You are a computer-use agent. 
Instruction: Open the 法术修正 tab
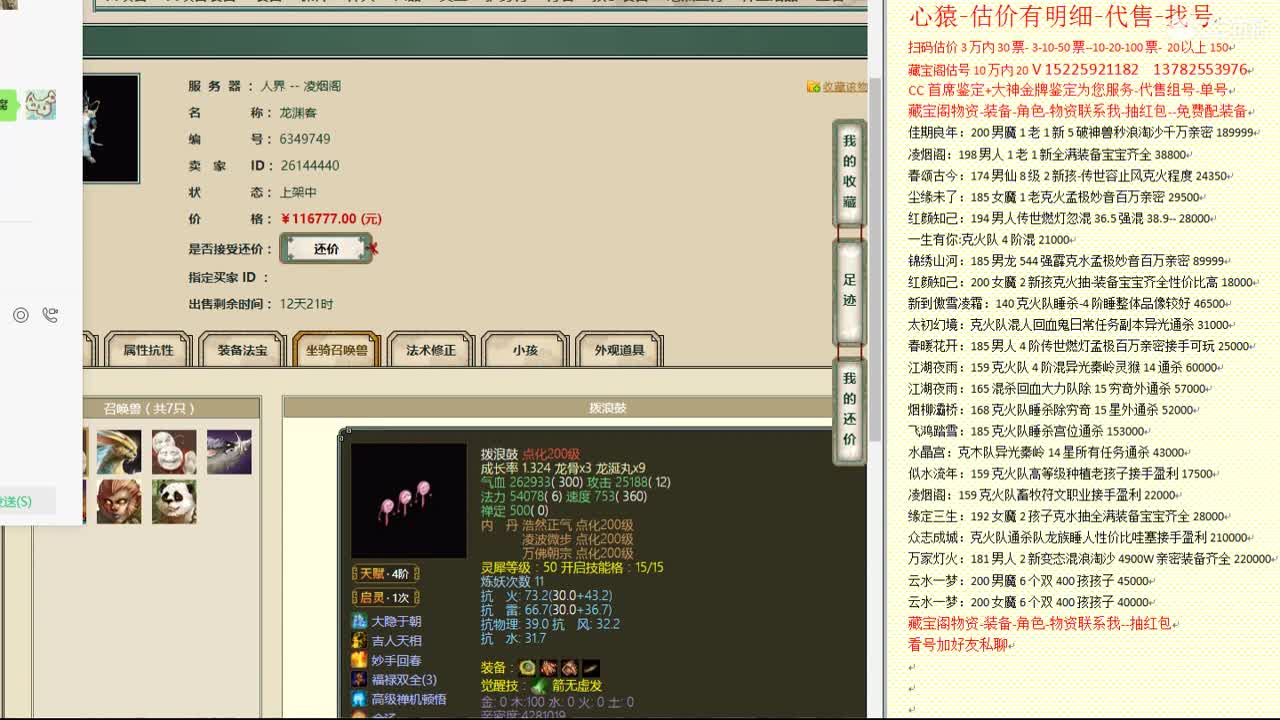tap(431, 350)
